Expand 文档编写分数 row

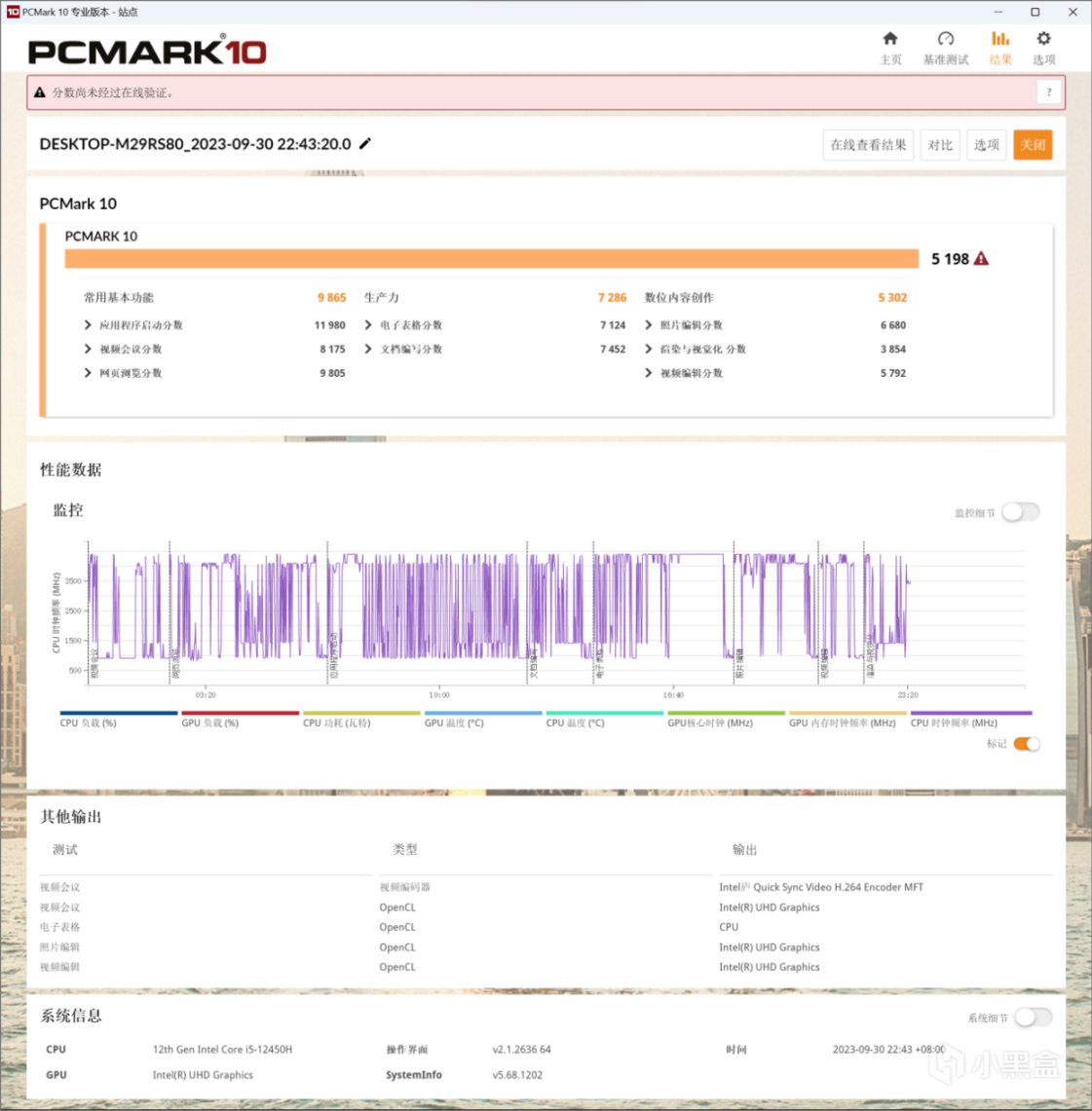pos(368,349)
